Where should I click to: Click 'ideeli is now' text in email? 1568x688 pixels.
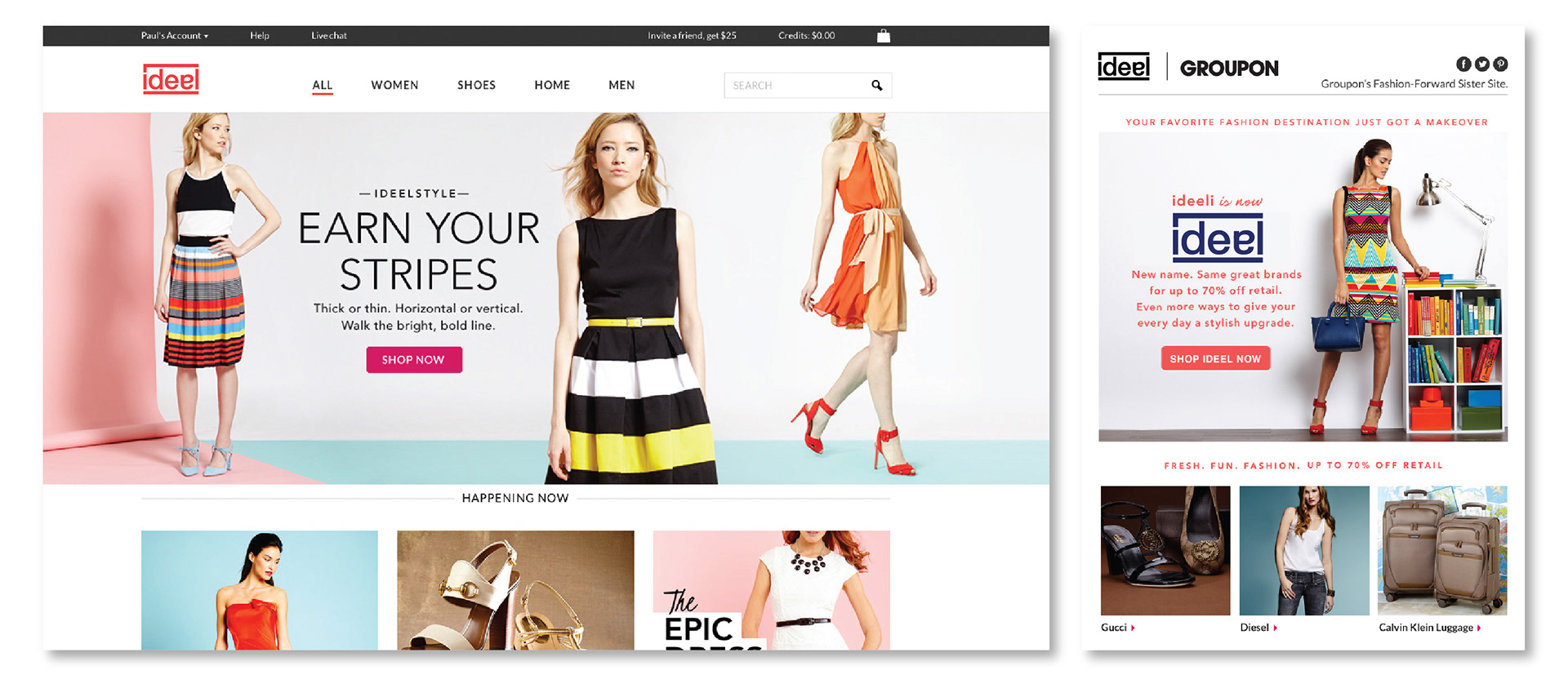coord(1217,201)
